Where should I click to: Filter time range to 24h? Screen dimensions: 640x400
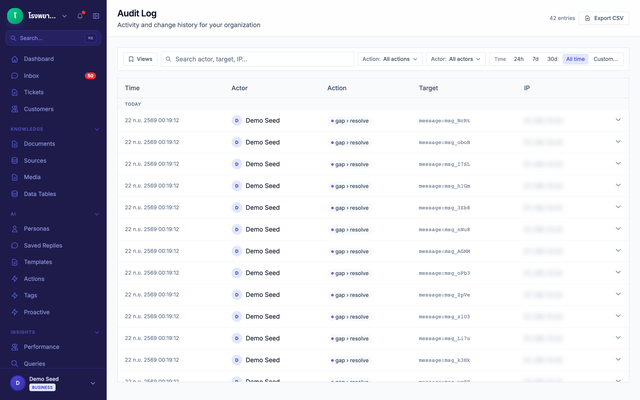pyautogui.click(x=518, y=59)
